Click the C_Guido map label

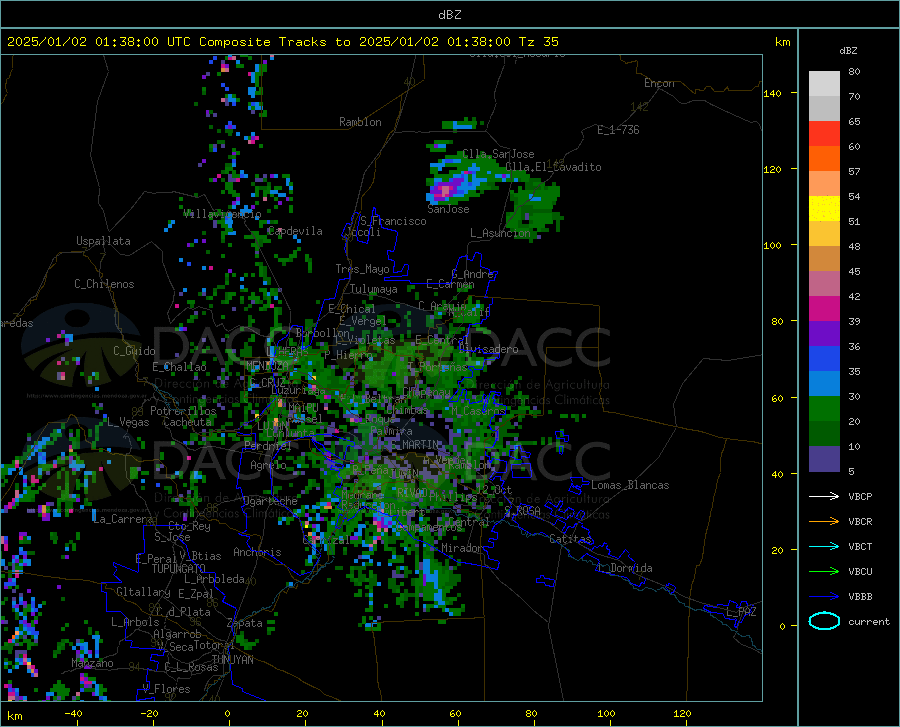[134, 351]
